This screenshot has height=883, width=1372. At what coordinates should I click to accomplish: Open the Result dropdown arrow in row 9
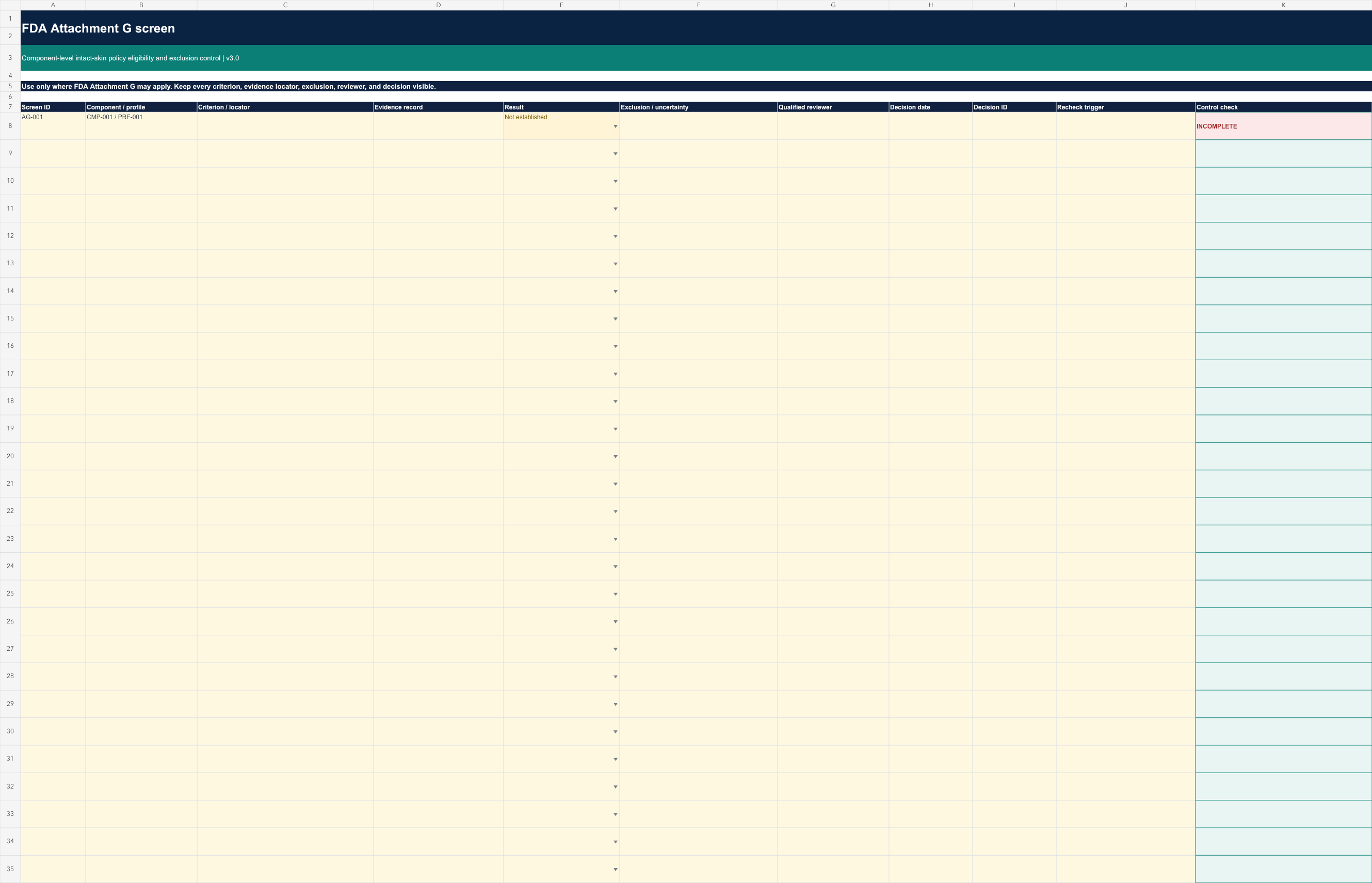coord(615,154)
